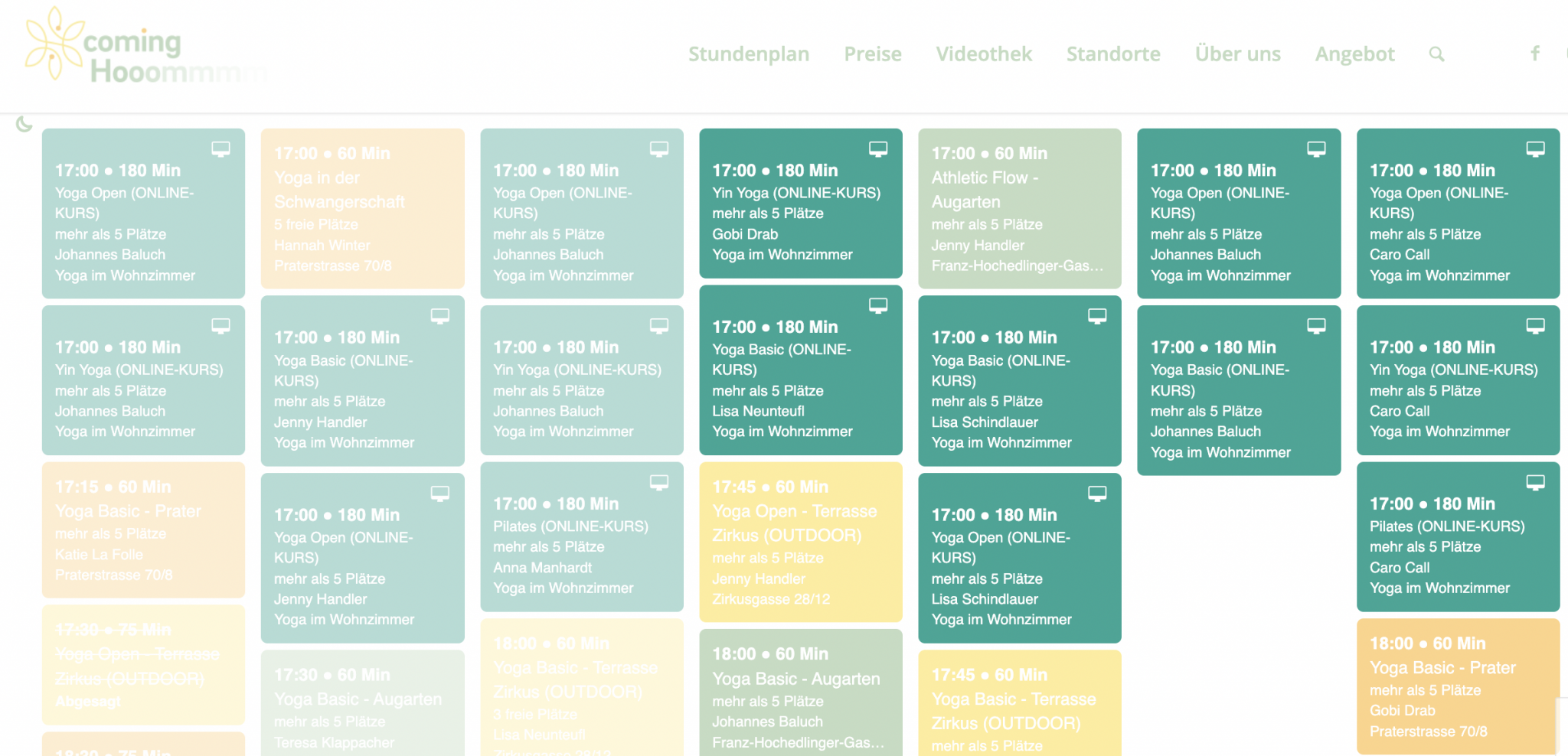Click monitor icon on Lisa Schindlauer Yoga Open card

(x=1097, y=494)
